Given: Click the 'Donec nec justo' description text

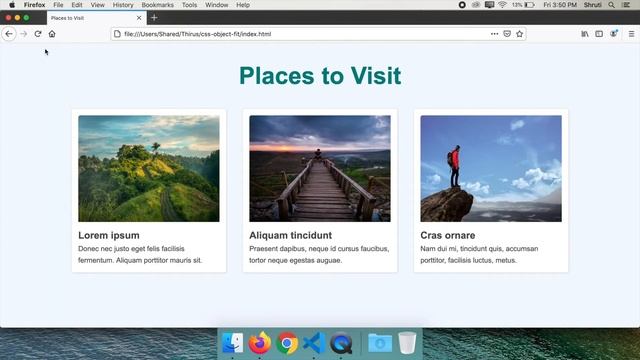Looking at the screenshot, I should (x=140, y=254).
